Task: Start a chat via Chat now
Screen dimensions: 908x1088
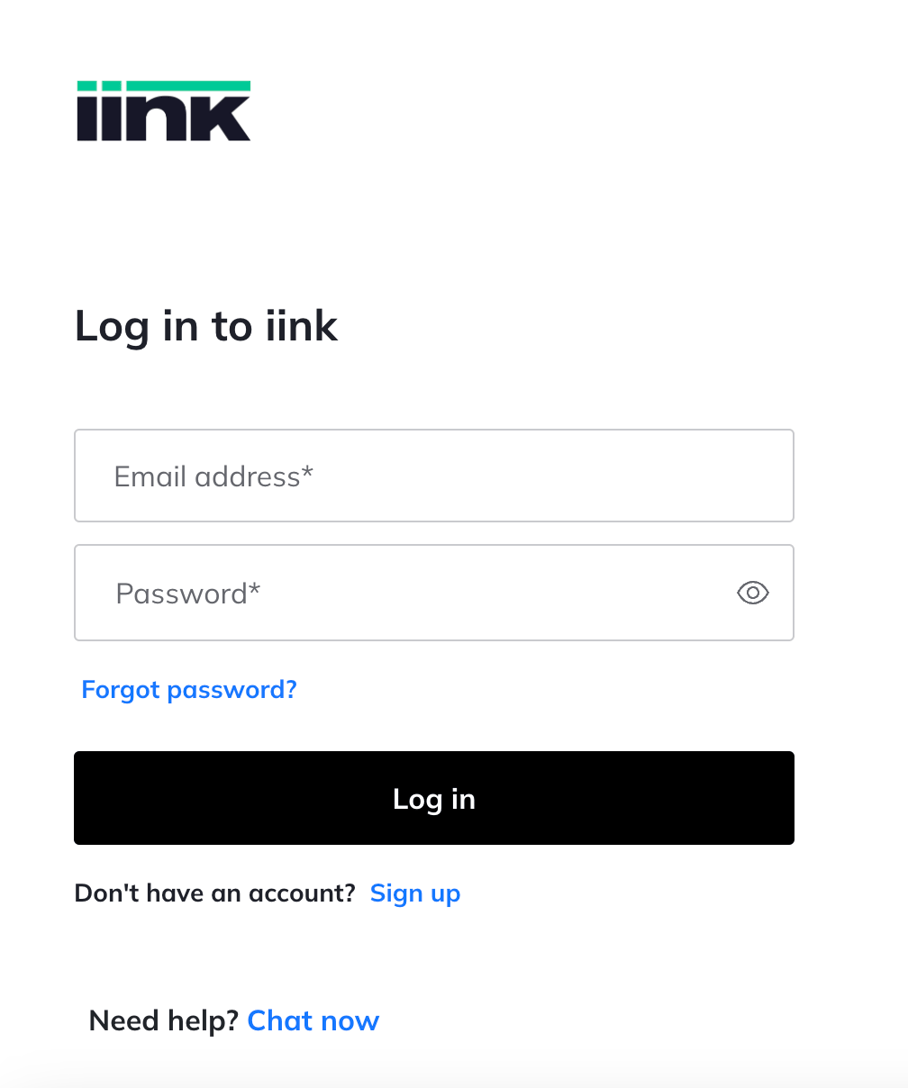Action: (x=313, y=1020)
